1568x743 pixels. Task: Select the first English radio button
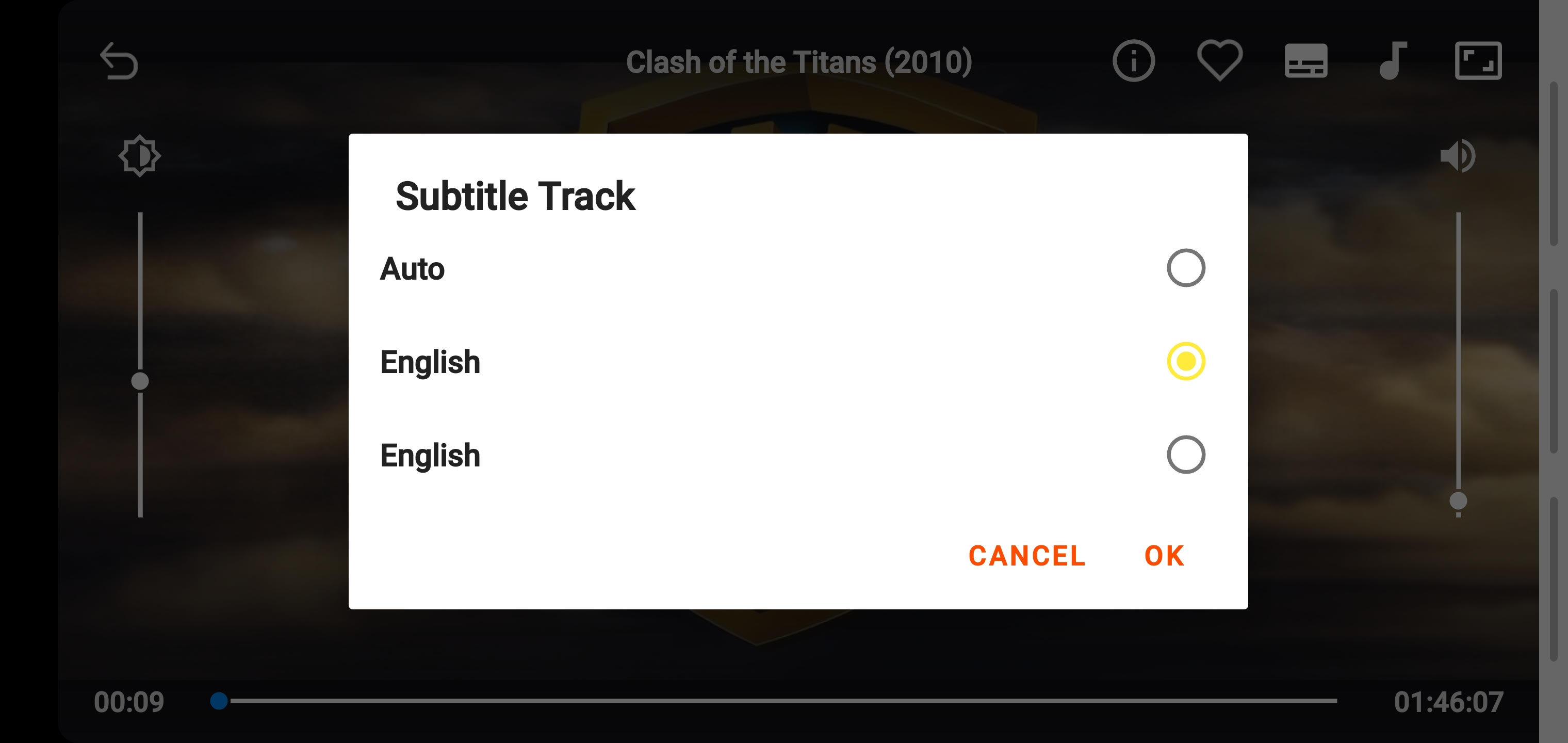(1186, 361)
